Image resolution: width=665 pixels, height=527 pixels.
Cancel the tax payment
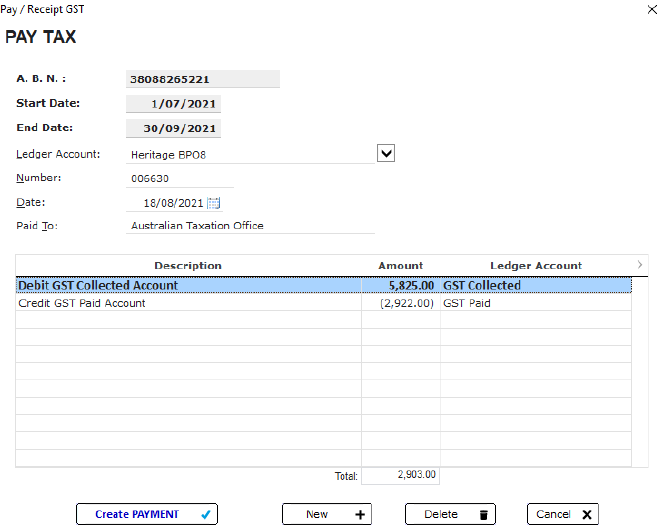pos(563,514)
